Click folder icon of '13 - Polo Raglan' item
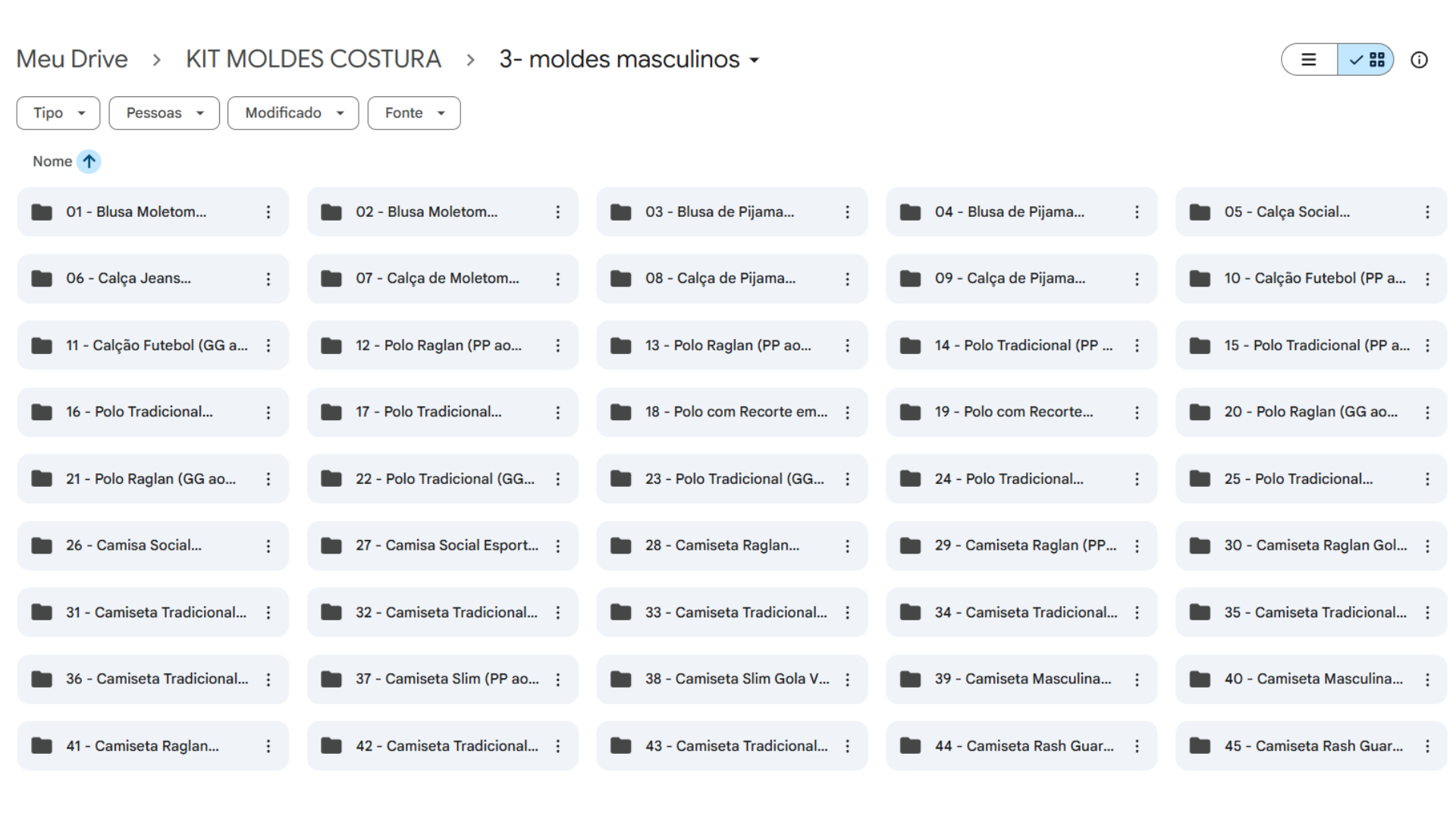The image size is (1456, 819). 621,346
